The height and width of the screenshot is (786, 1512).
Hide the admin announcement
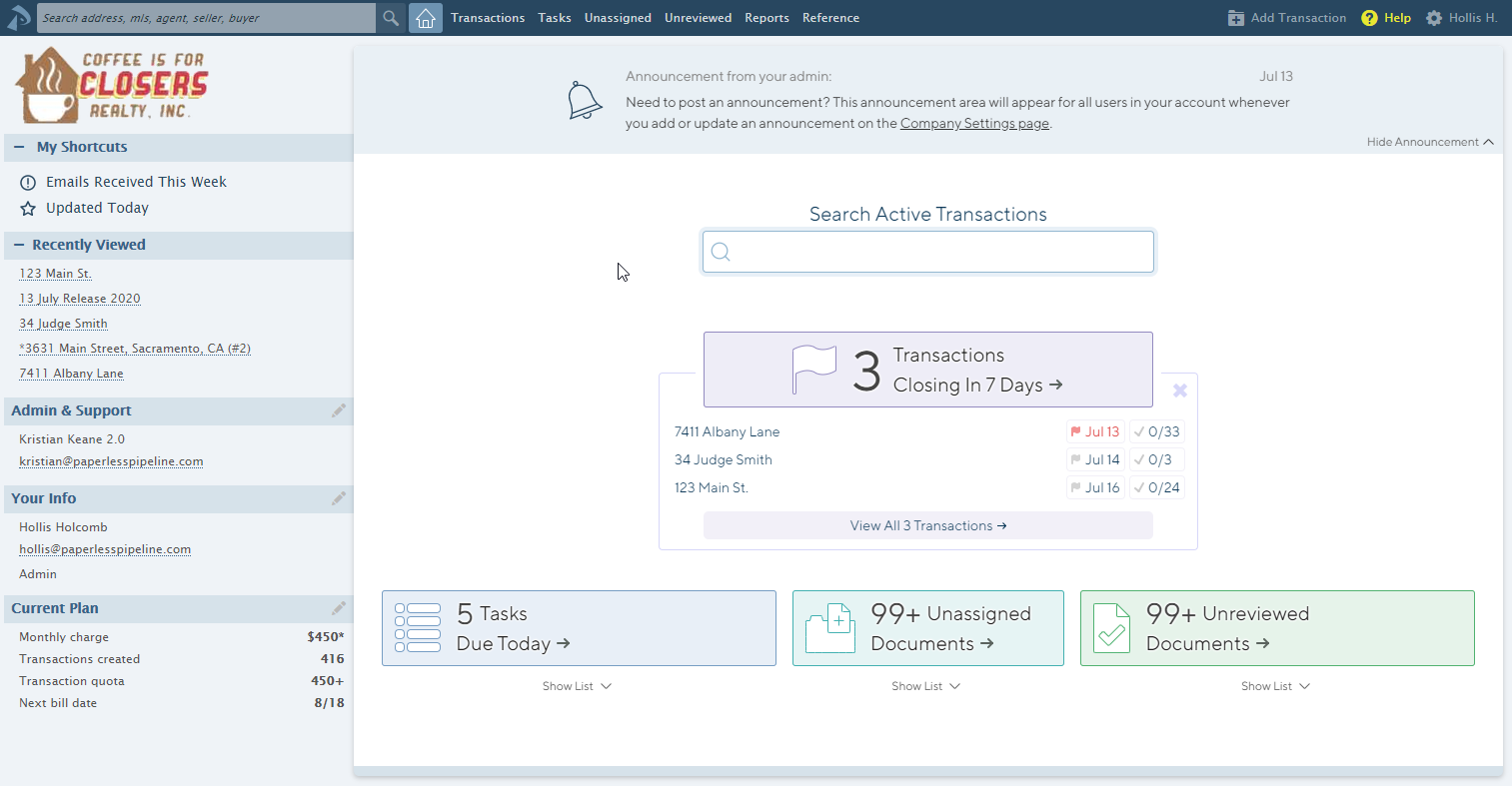coord(1430,142)
